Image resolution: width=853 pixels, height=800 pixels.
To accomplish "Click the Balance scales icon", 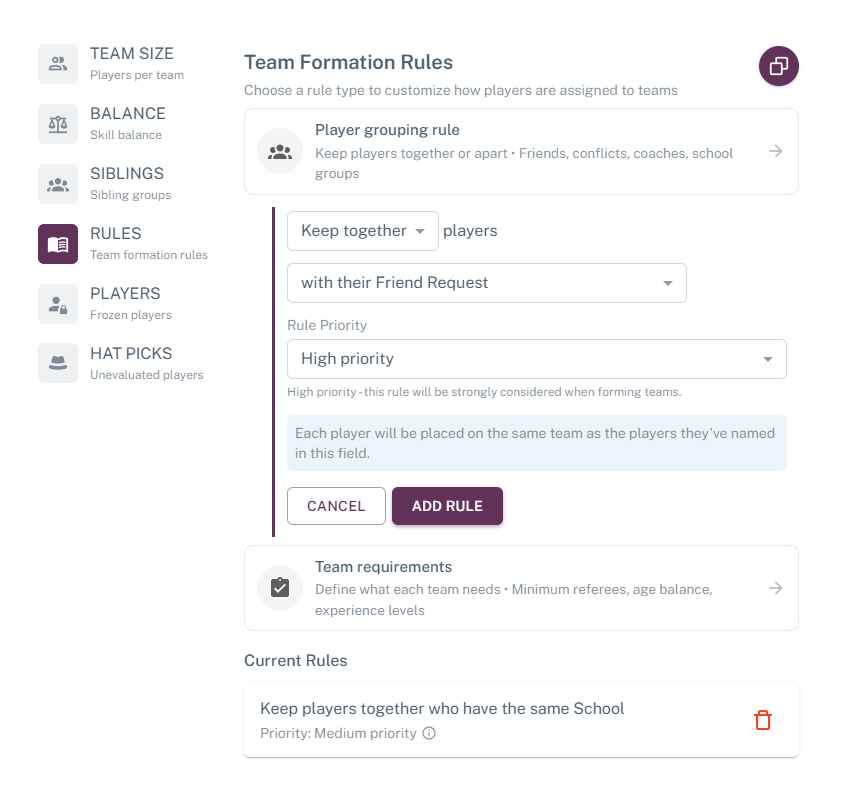I will tap(58, 124).
